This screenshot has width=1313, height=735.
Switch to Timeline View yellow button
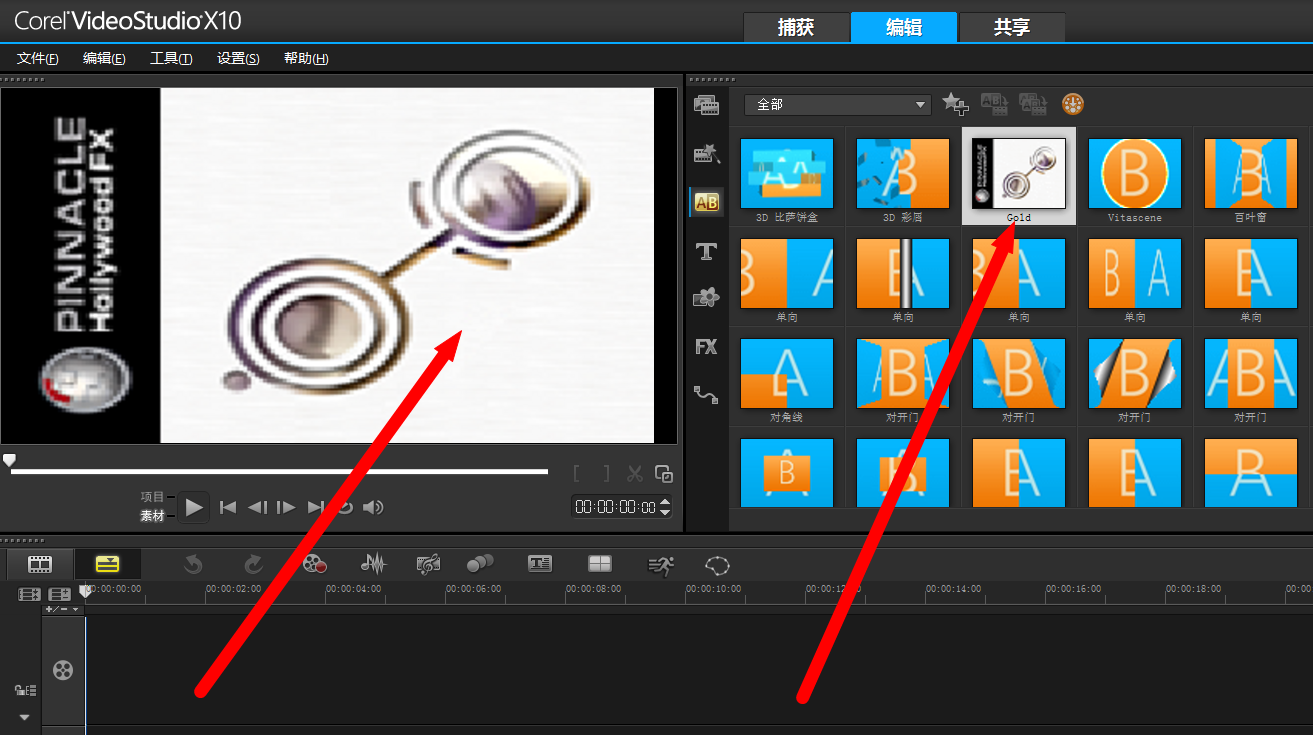click(107, 564)
